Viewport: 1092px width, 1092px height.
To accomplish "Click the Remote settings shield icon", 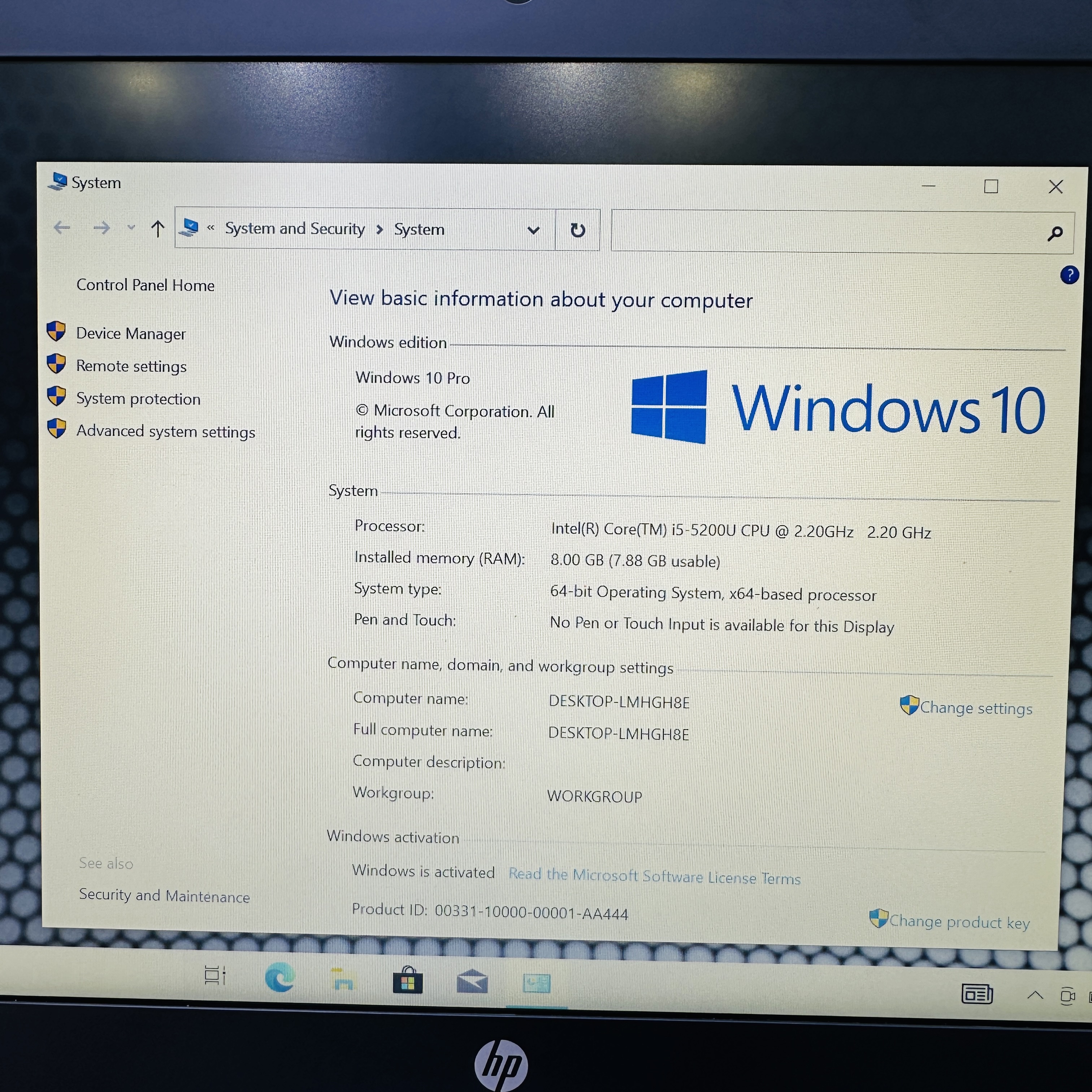I will [57, 364].
